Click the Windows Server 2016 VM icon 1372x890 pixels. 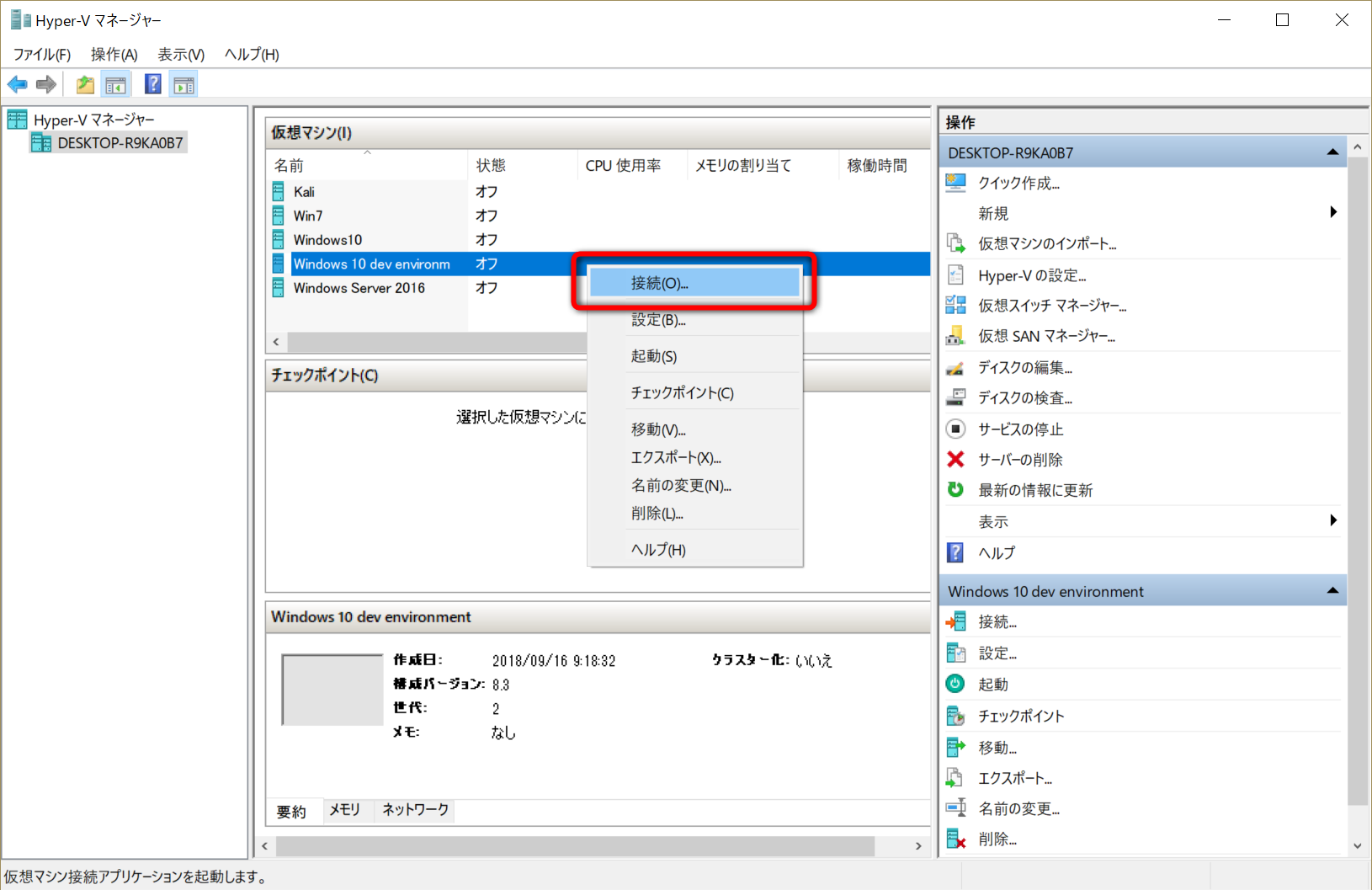[279, 288]
